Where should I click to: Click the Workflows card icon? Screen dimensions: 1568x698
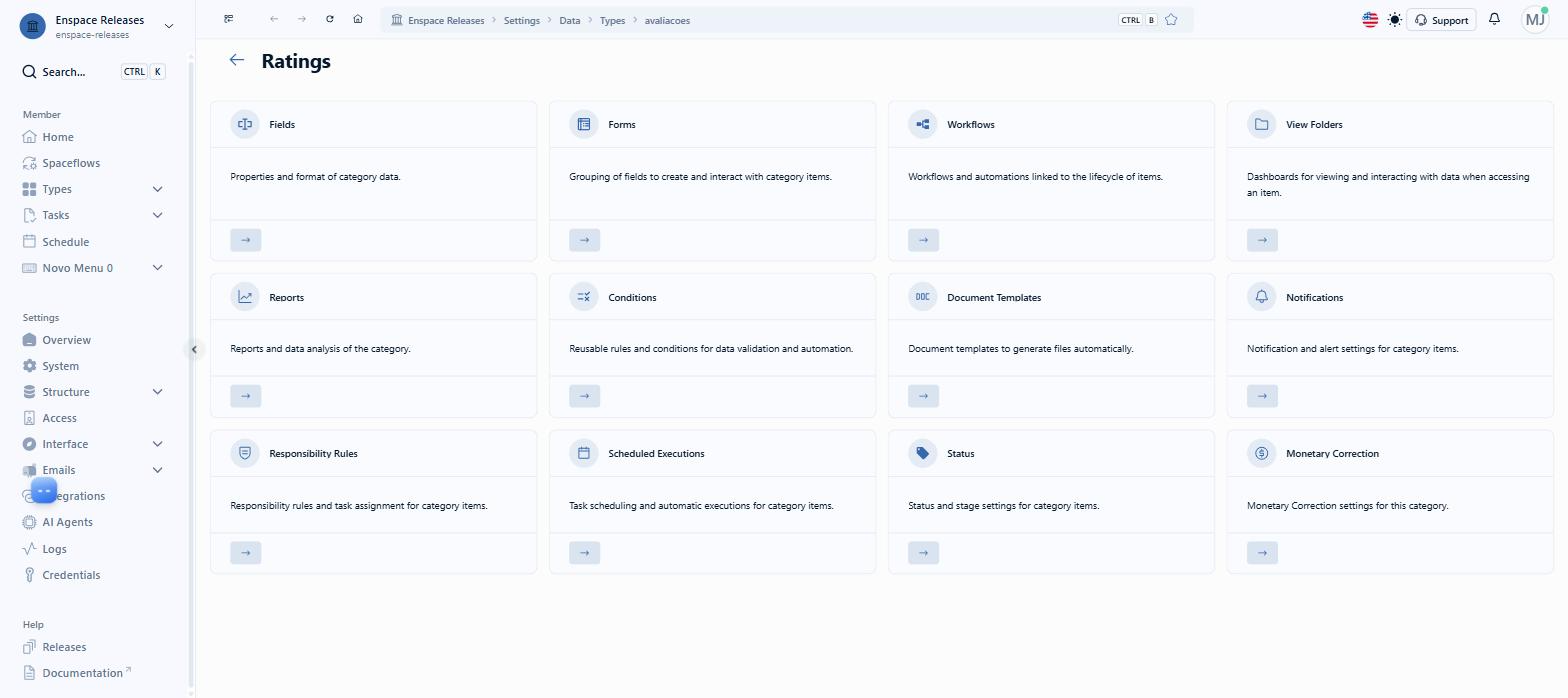coord(923,124)
